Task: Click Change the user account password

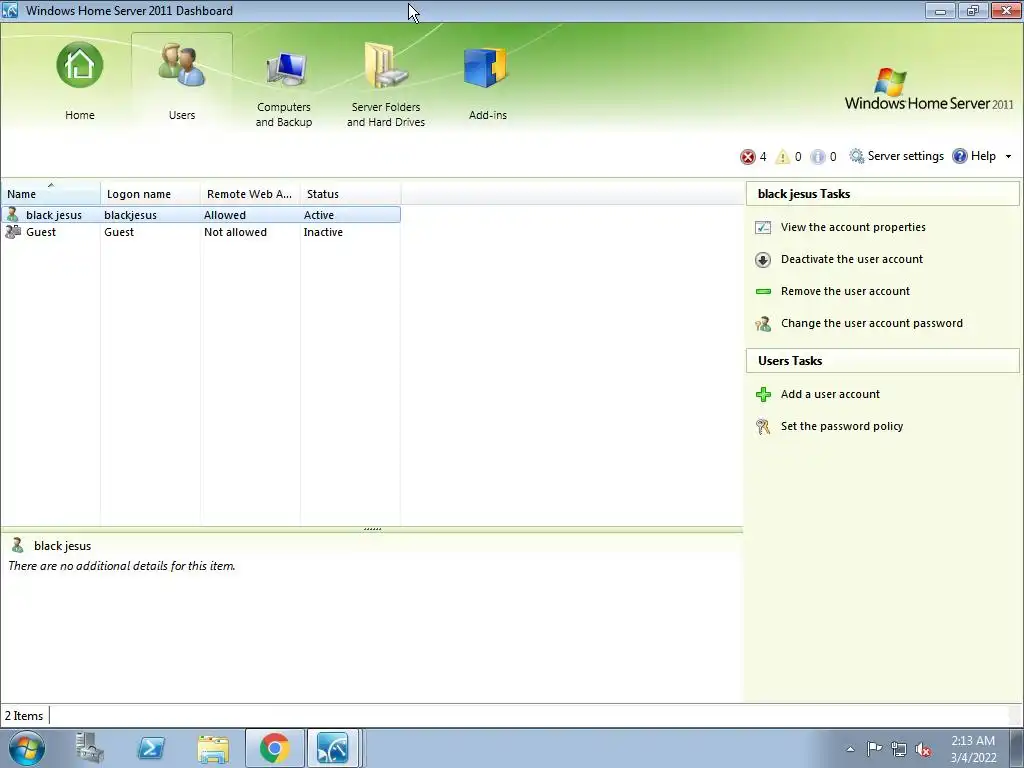Action: coord(872,323)
